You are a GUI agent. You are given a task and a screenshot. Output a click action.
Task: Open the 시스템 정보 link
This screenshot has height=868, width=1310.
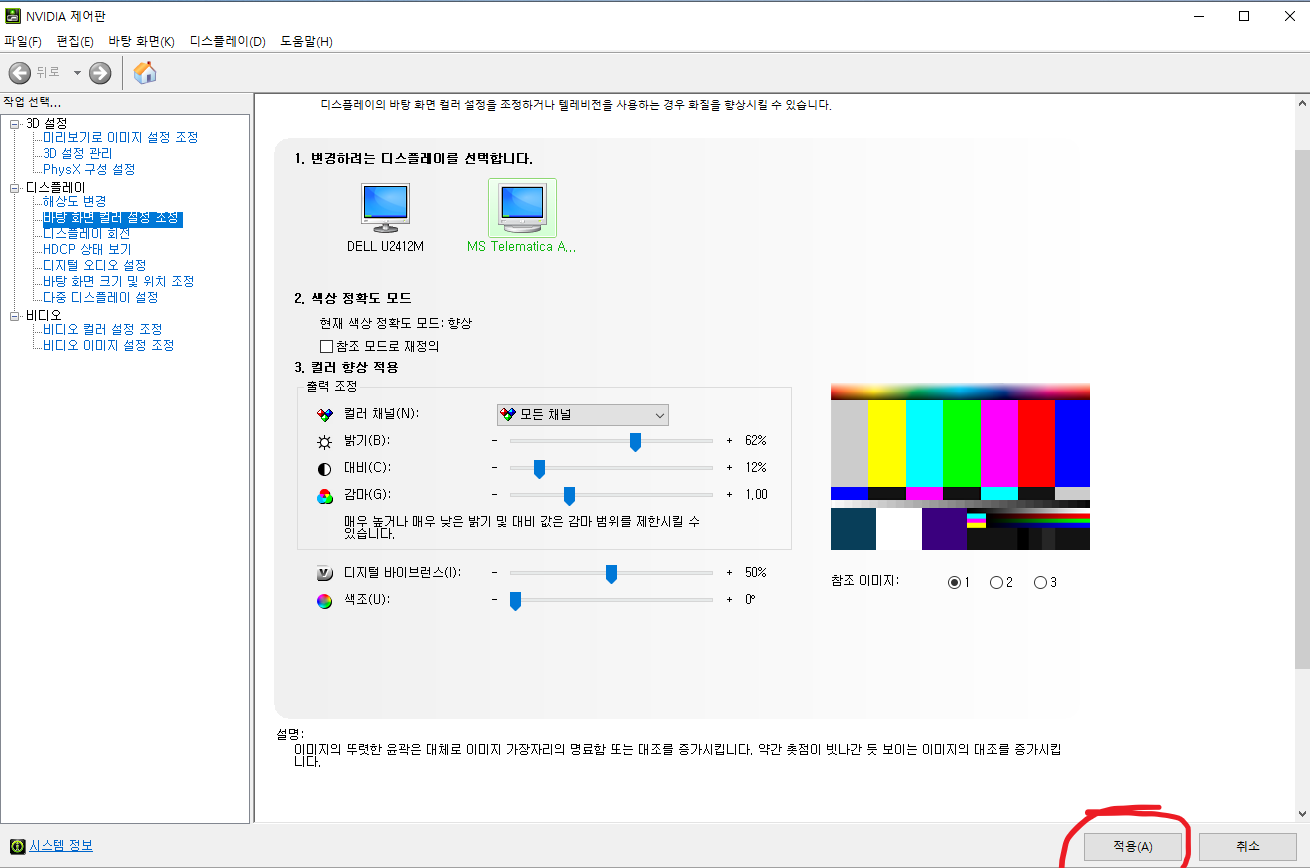click(x=61, y=846)
